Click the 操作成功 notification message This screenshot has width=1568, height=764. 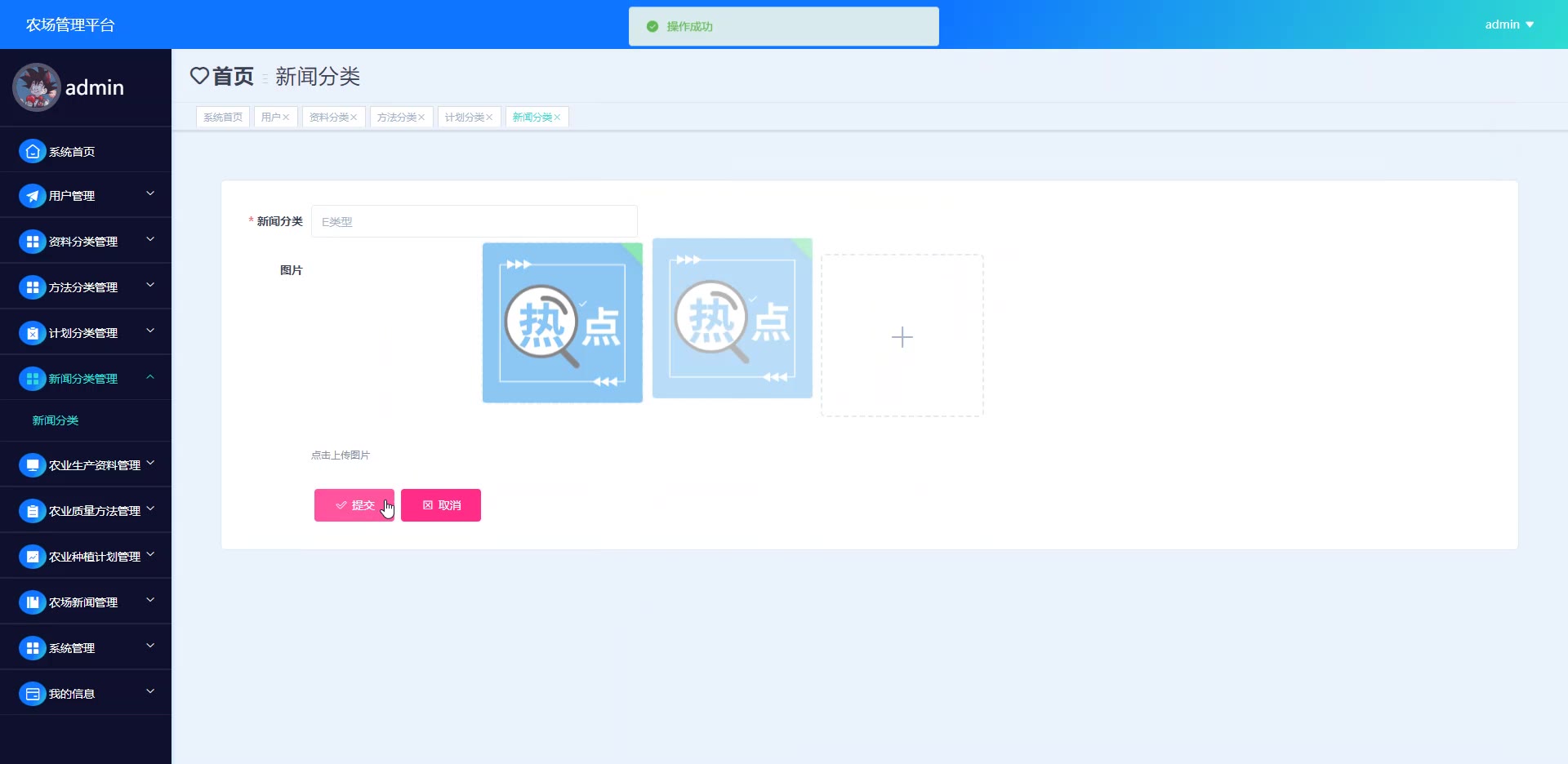click(690, 27)
